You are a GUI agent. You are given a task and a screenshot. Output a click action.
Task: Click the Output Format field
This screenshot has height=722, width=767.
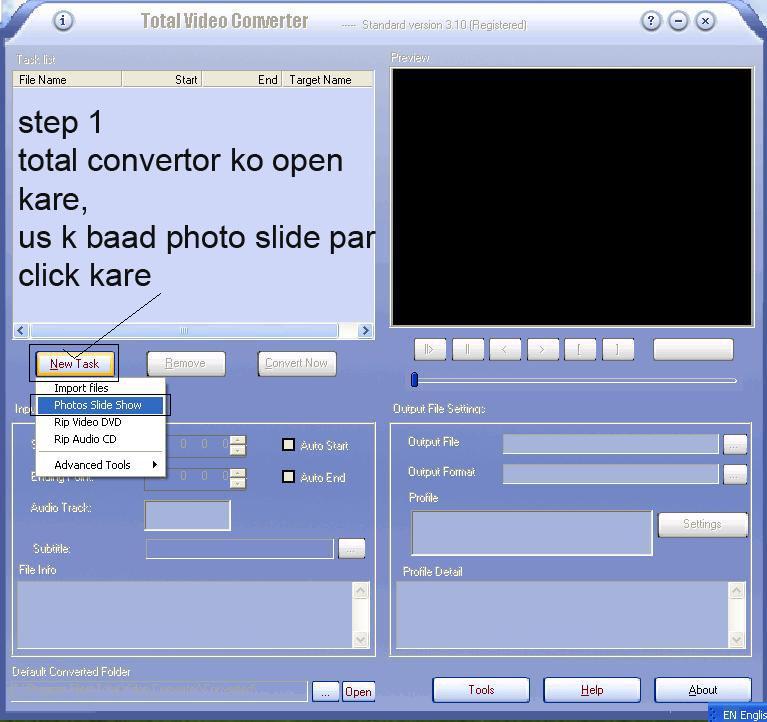coord(610,474)
